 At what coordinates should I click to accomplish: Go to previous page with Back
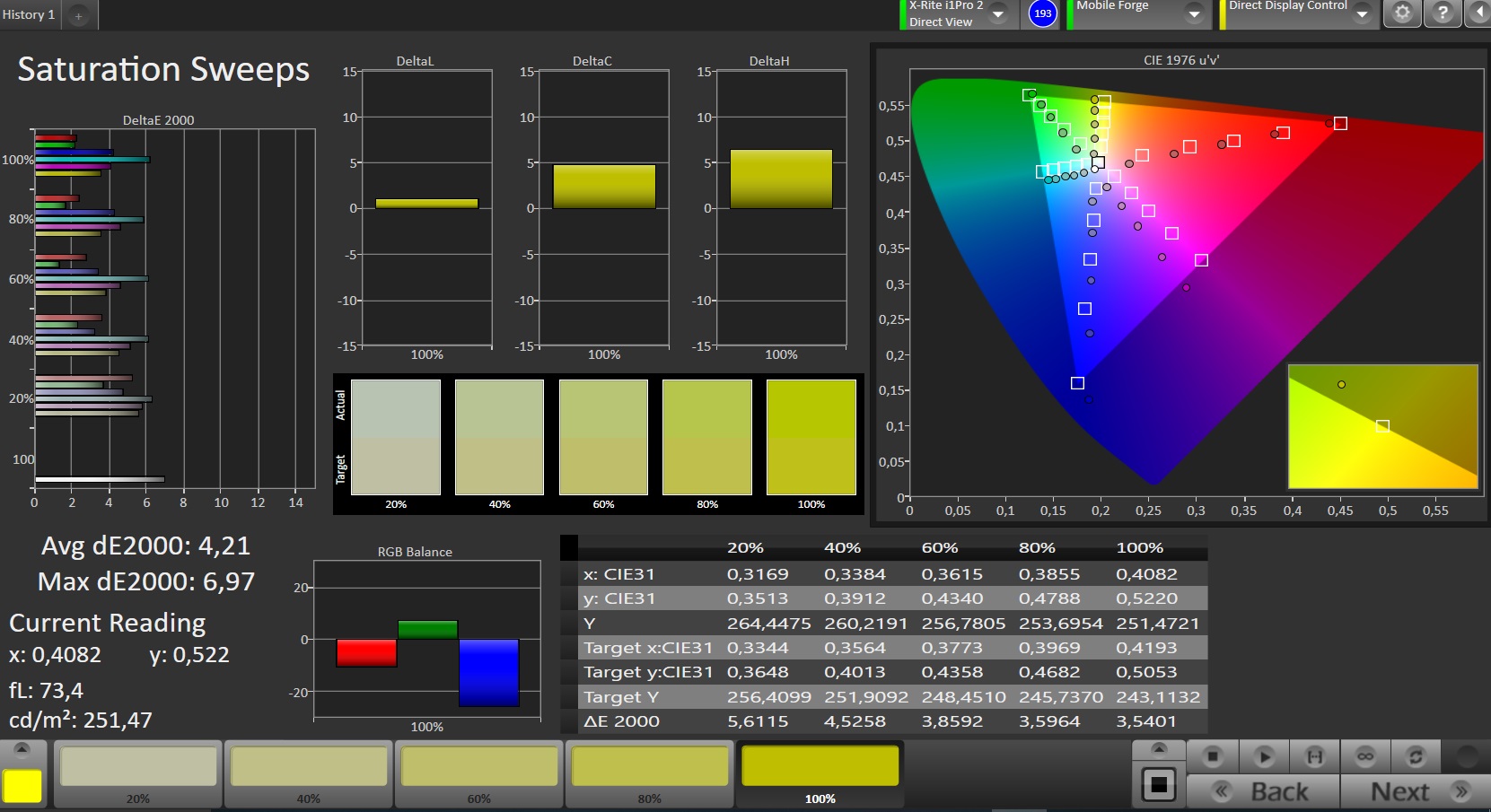pos(1263,791)
